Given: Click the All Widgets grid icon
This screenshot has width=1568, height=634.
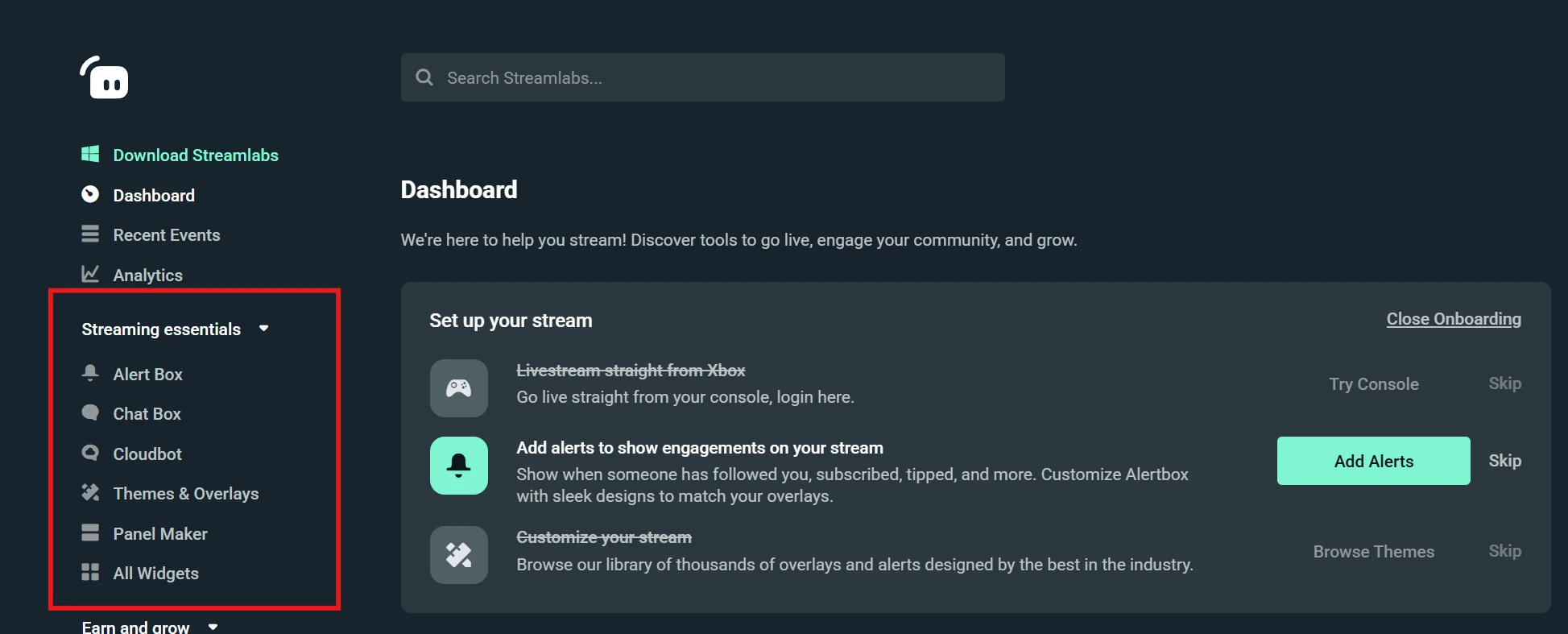Looking at the screenshot, I should click(90, 573).
